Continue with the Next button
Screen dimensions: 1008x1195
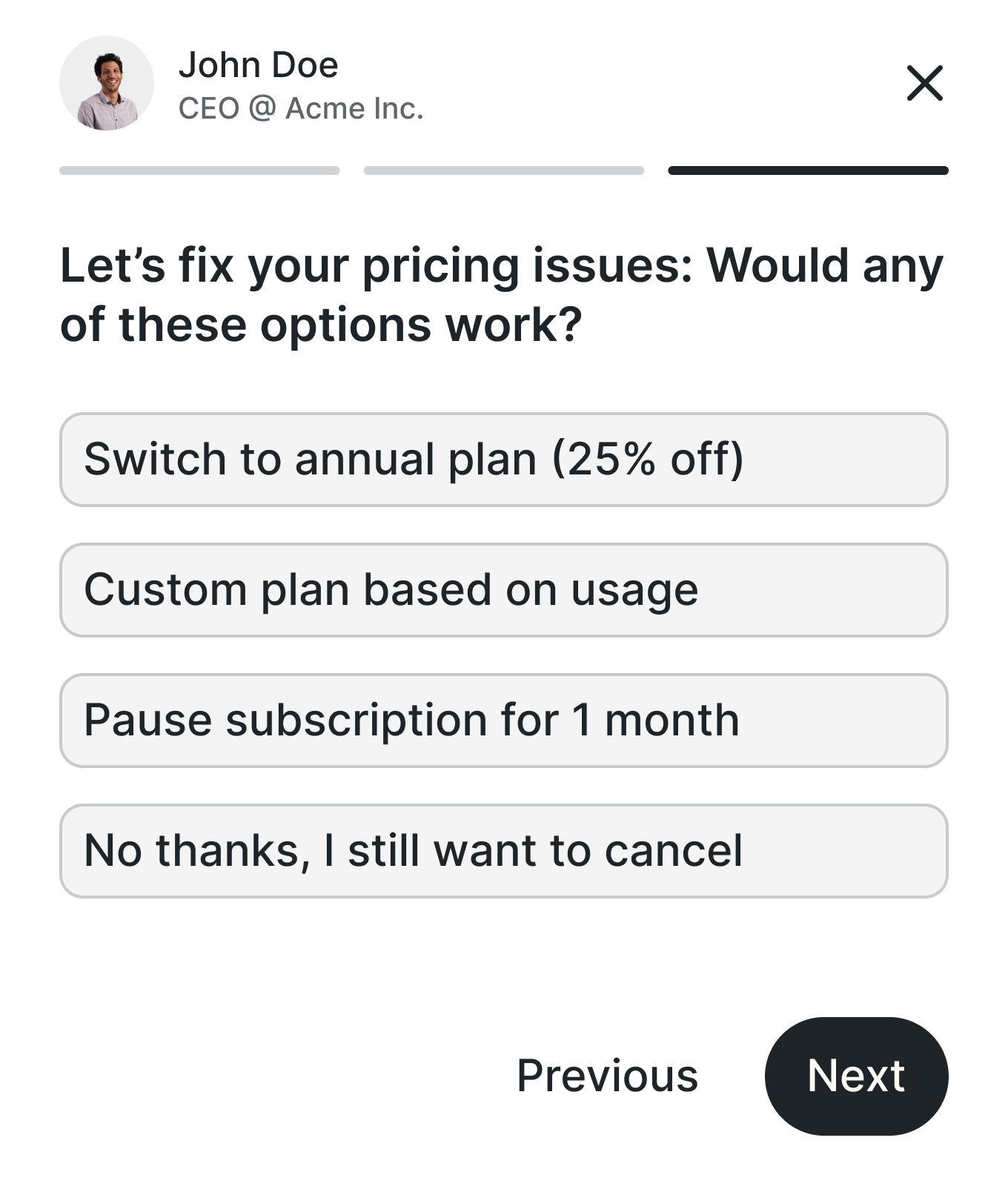pos(856,1076)
